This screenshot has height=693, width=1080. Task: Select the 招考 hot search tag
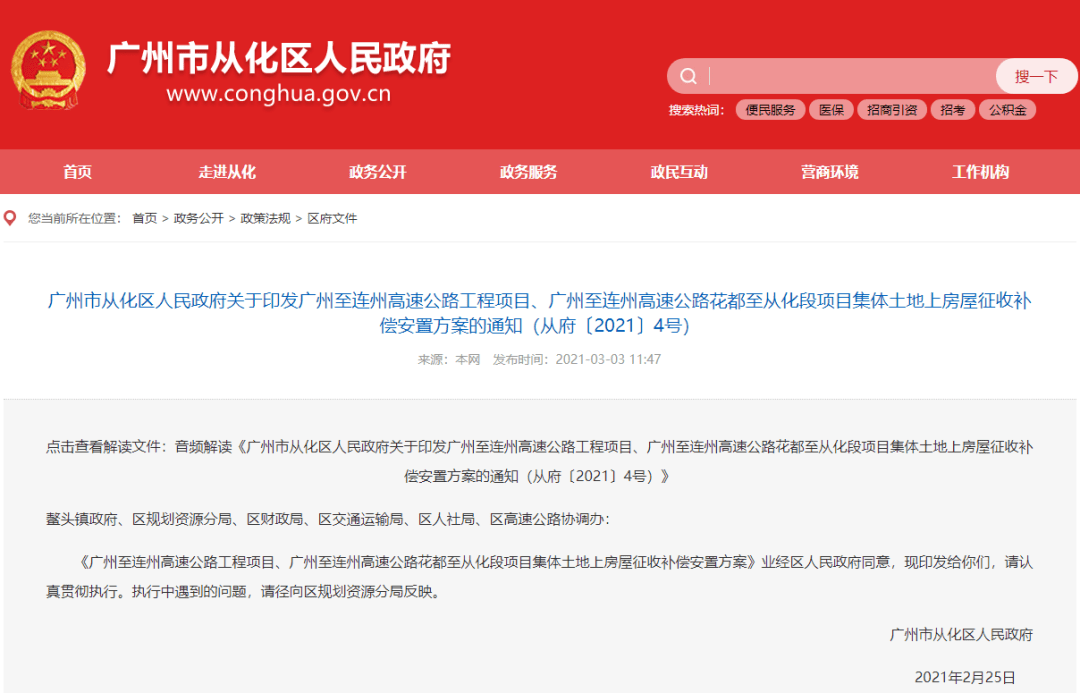pos(953,110)
